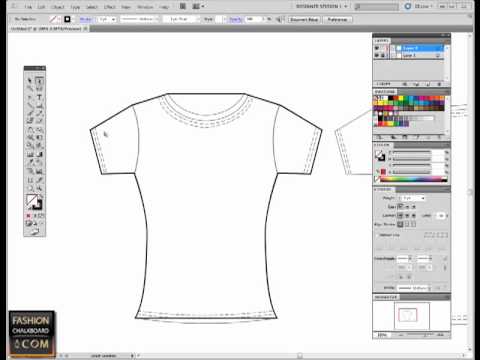Screen dimensions: 480x360
Task: Click the Stroke link in control bar
Action: click(x=85, y=20)
